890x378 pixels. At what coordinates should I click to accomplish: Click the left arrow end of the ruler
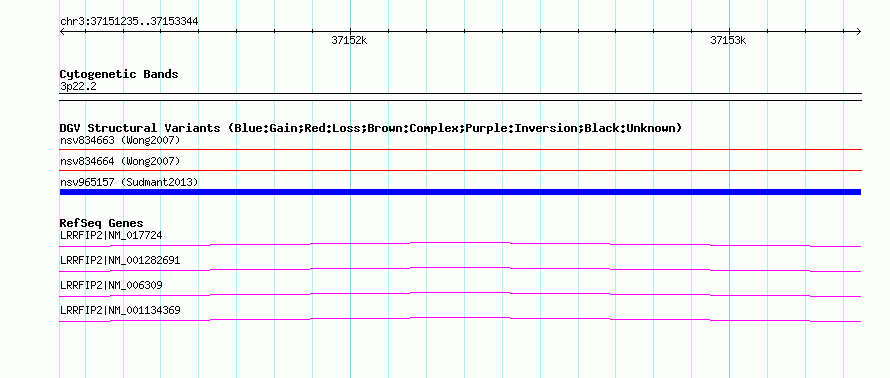click(x=62, y=31)
